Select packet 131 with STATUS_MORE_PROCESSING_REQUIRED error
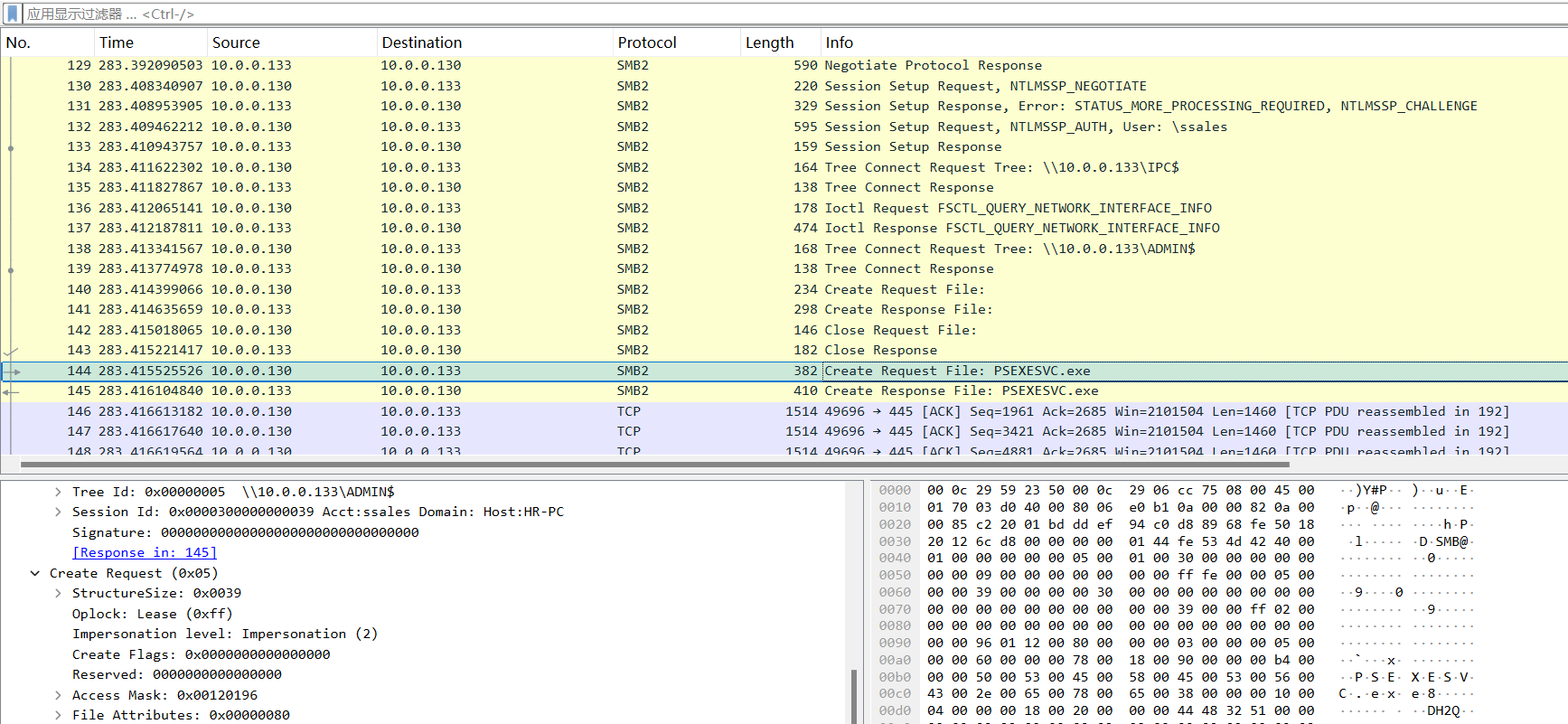This screenshot has width=1568, height=724. pyautogui.click(x=784, y=106)
